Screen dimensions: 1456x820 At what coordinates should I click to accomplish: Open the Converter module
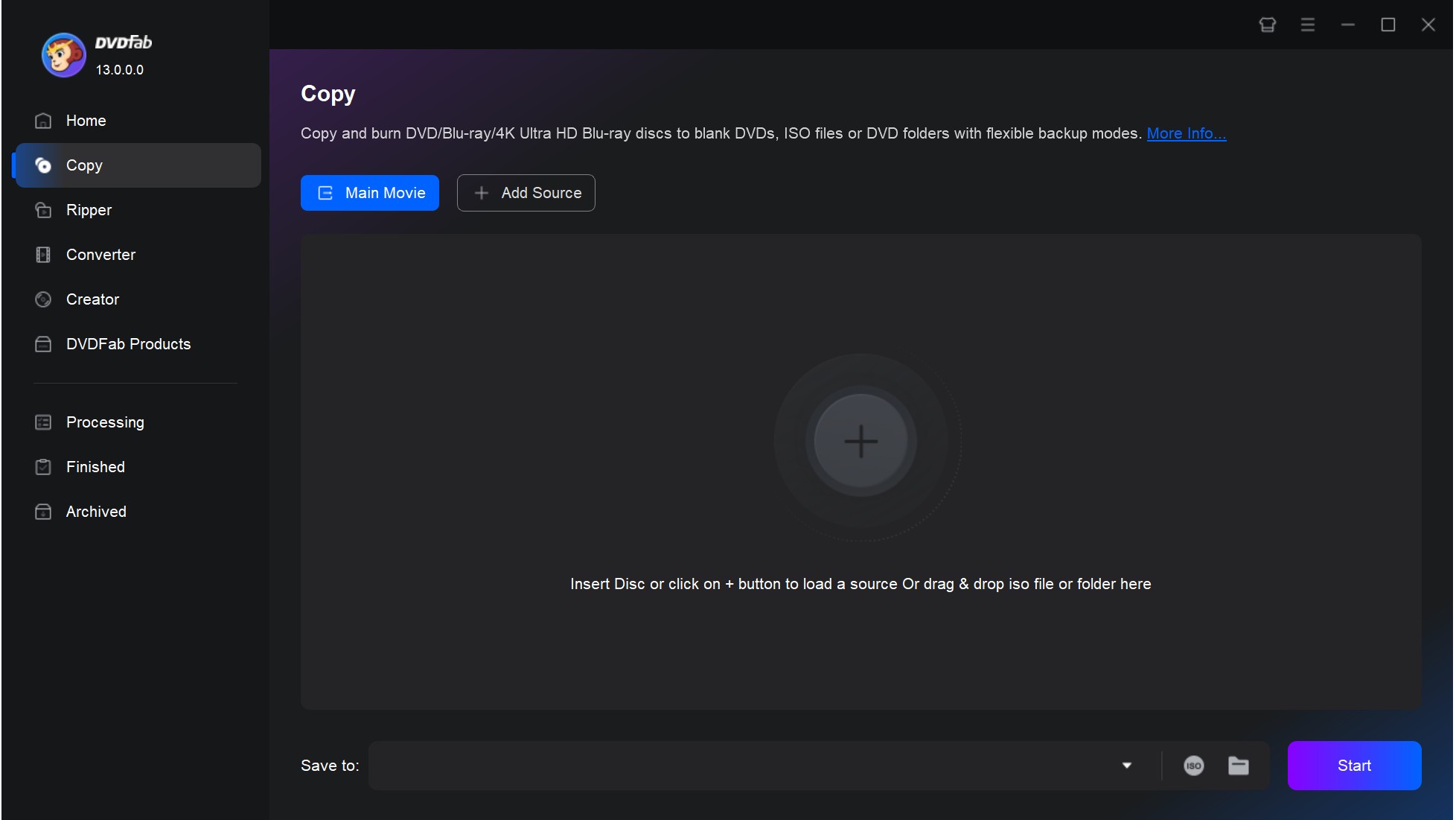pos(100,254)
